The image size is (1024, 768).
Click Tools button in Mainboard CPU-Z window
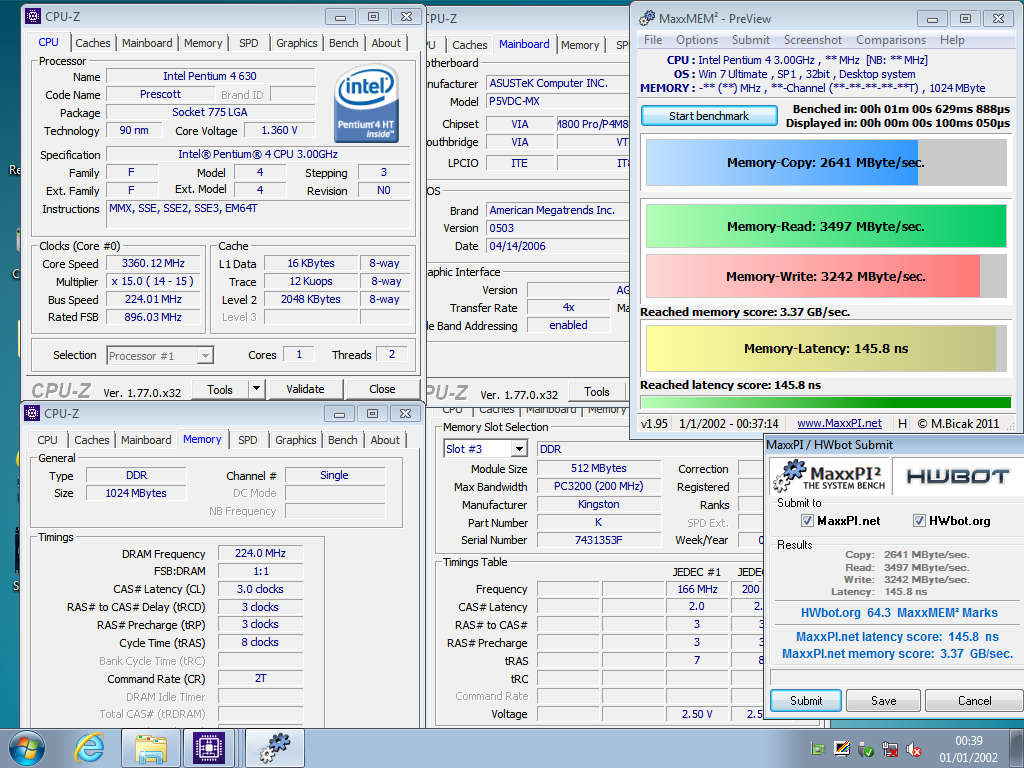pyautogui.click(x=597, y=392)
